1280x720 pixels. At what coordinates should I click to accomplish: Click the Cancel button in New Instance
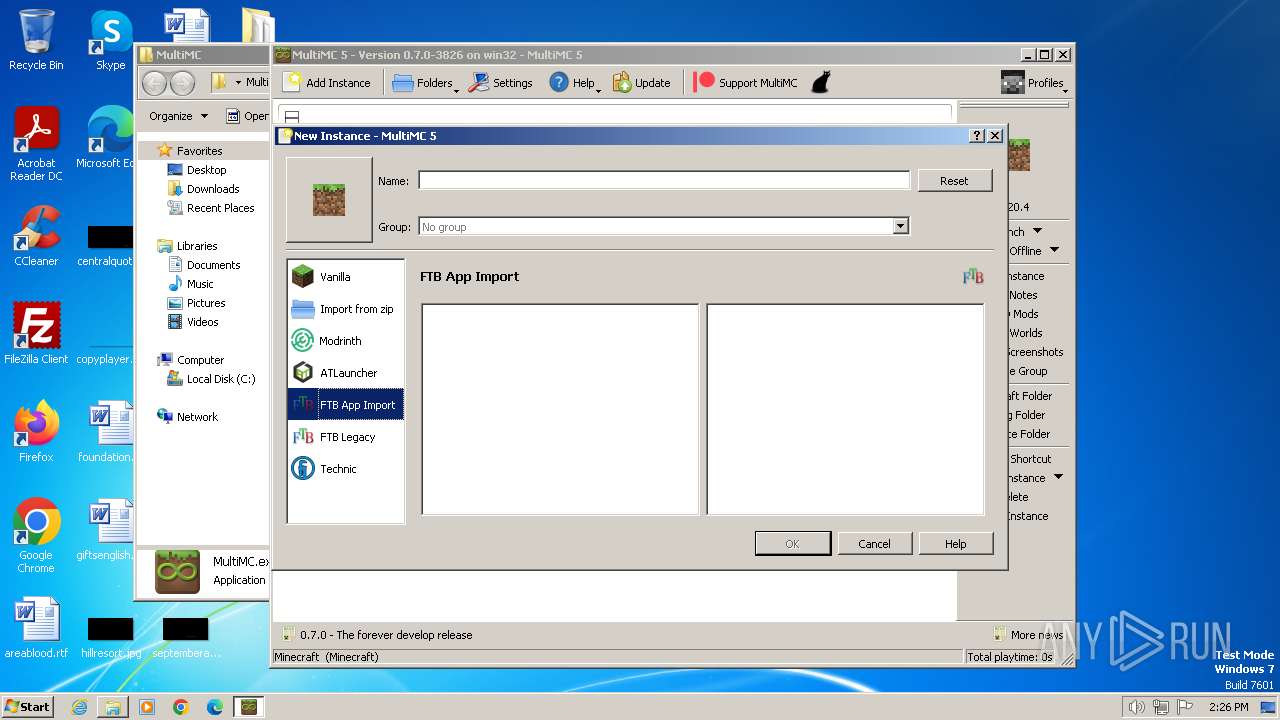pyautogui.click(x=874, y=544)
